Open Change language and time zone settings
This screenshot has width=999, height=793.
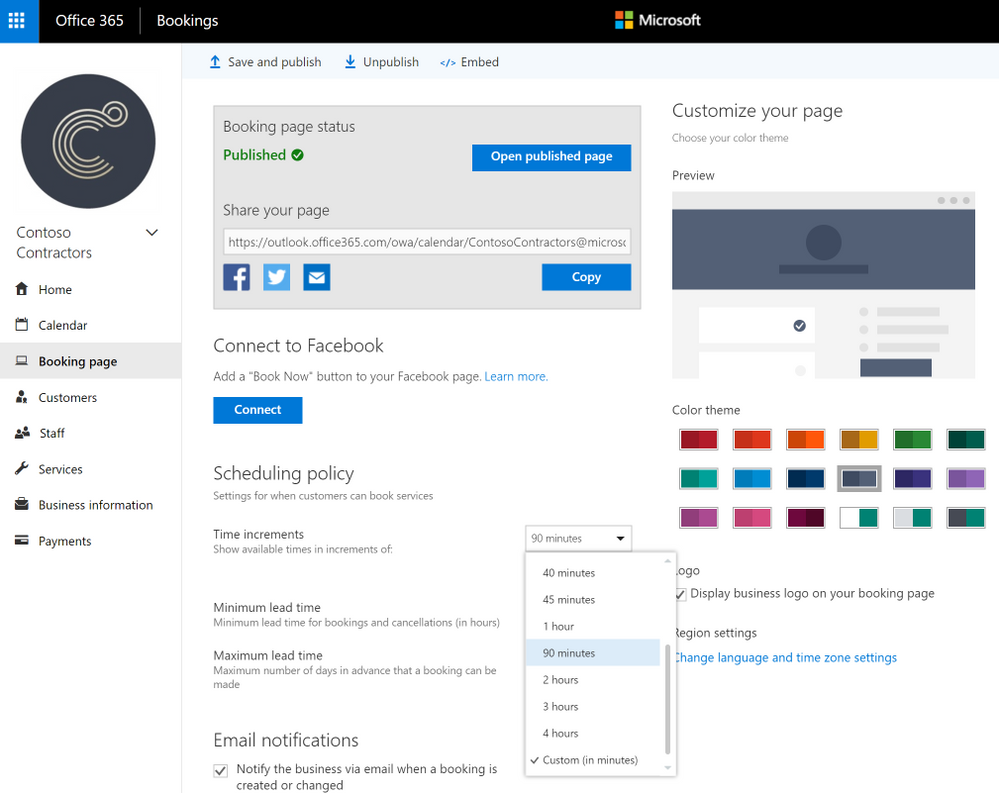tap(785, 657)
